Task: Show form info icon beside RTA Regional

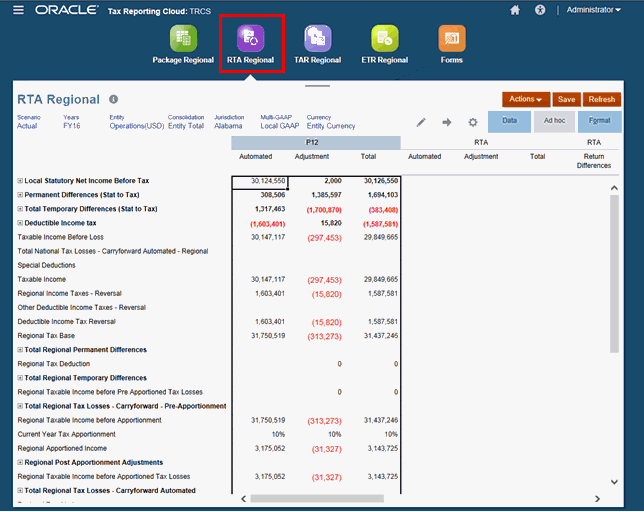Action: (113, 99)
